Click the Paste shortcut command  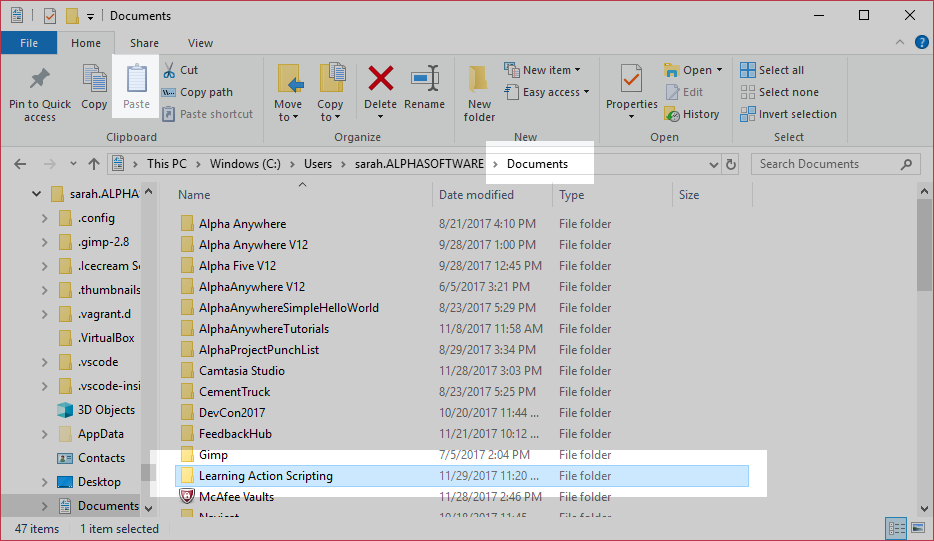point(207,114)
